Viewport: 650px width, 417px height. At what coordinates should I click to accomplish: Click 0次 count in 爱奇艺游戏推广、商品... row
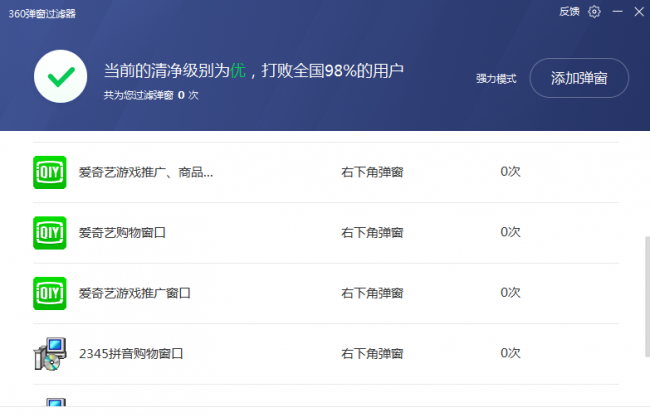point(510,171)
